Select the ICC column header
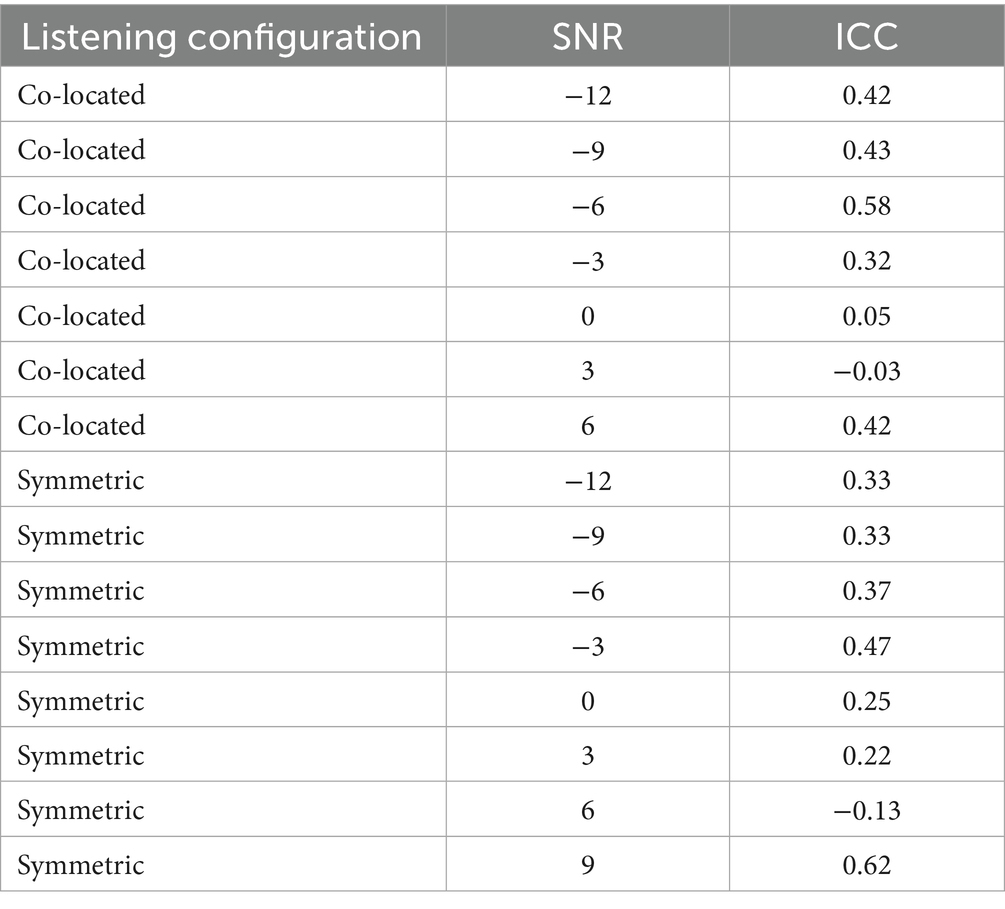1005x909 pixels. 866,37
